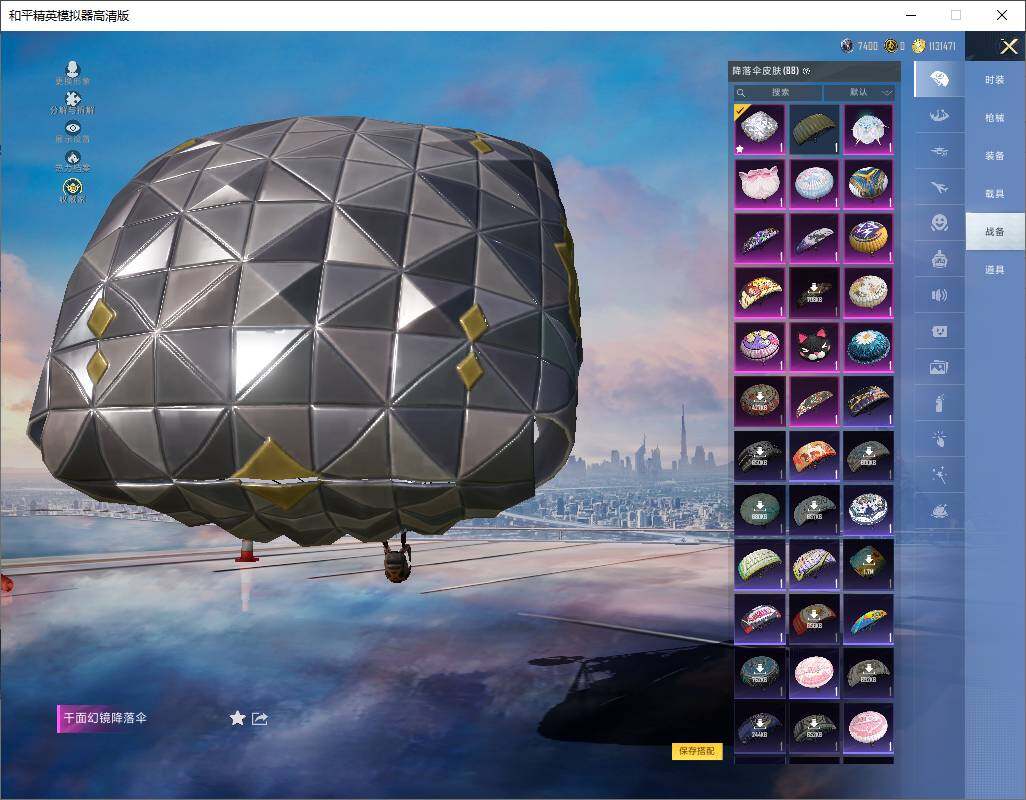
Task: Click the info icon beside 降落伞皮肤(88)
Action: coord(806,71)
